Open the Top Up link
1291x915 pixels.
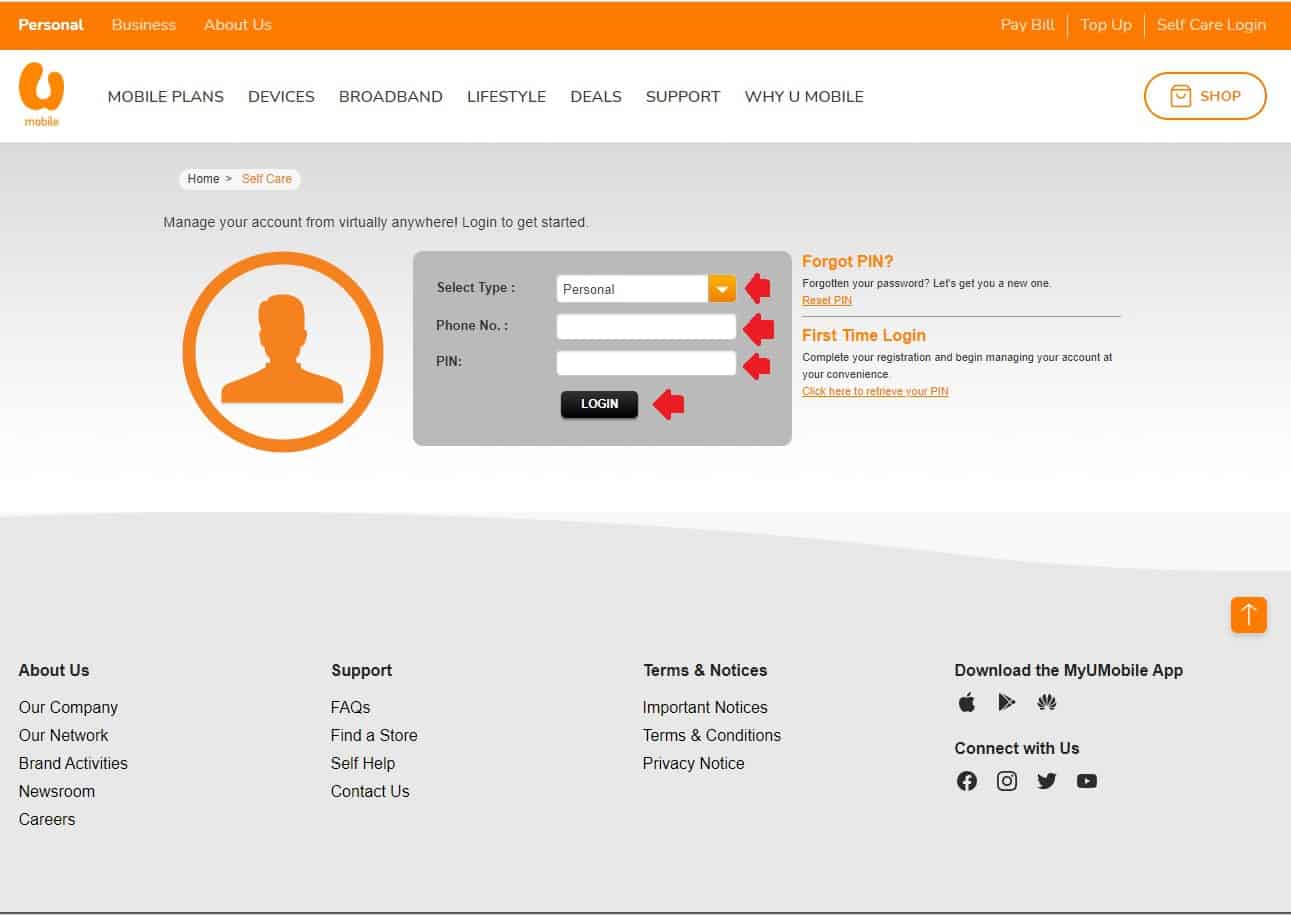pyautogui.click(x=1106, y=24)
